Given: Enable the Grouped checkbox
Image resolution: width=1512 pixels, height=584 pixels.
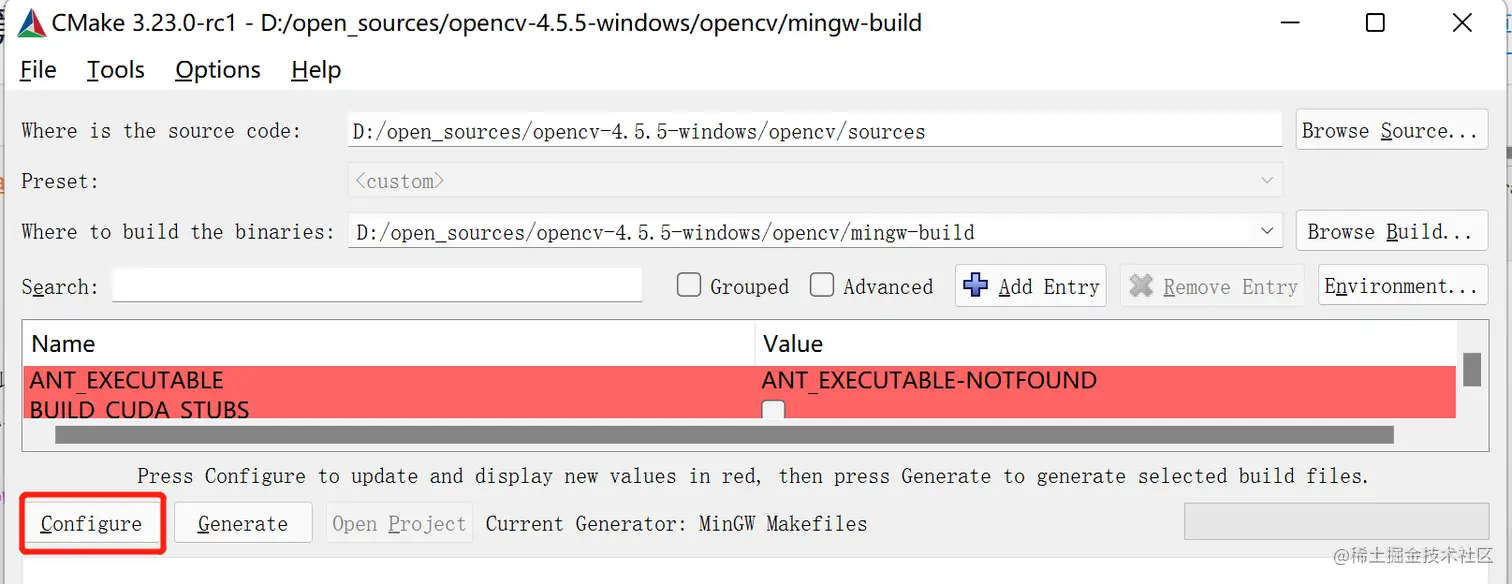Looking at the screenshot, I should pos(689,286).
